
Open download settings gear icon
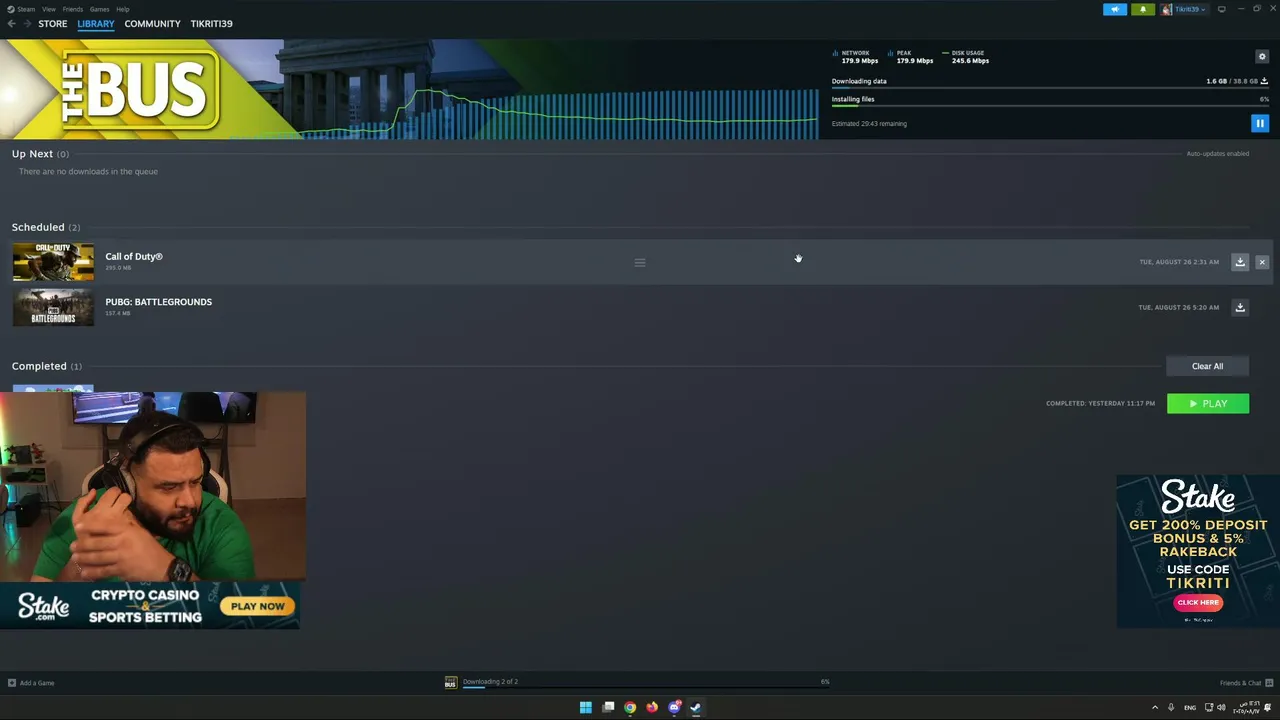click(1262, 56)
